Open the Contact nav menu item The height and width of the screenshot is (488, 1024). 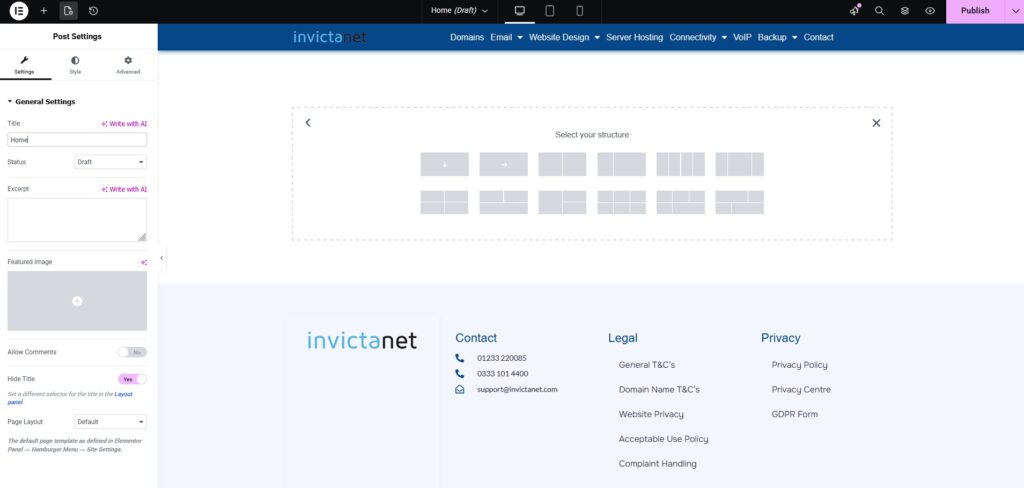coord(818,37)
